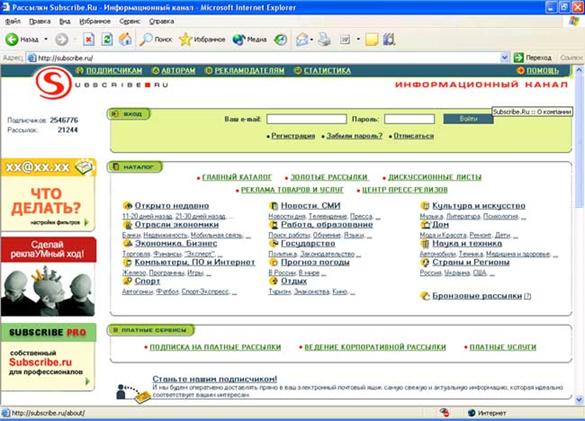Open the Media (Медиа) toolbar button
Viewport: 585px width, 421px height.
[x=249, y=39]
